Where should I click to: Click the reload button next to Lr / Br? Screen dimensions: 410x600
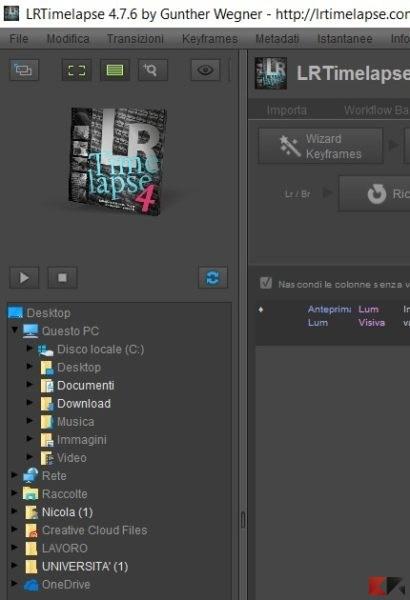374,194
